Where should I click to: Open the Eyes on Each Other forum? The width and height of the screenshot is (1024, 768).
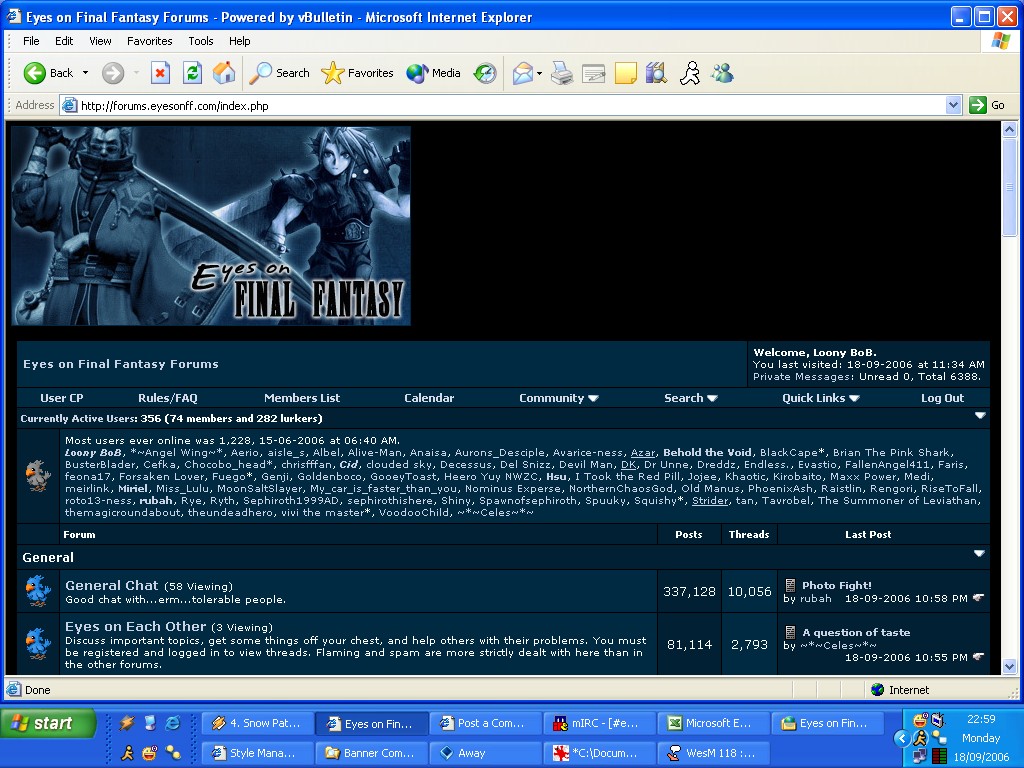(135, 626)
